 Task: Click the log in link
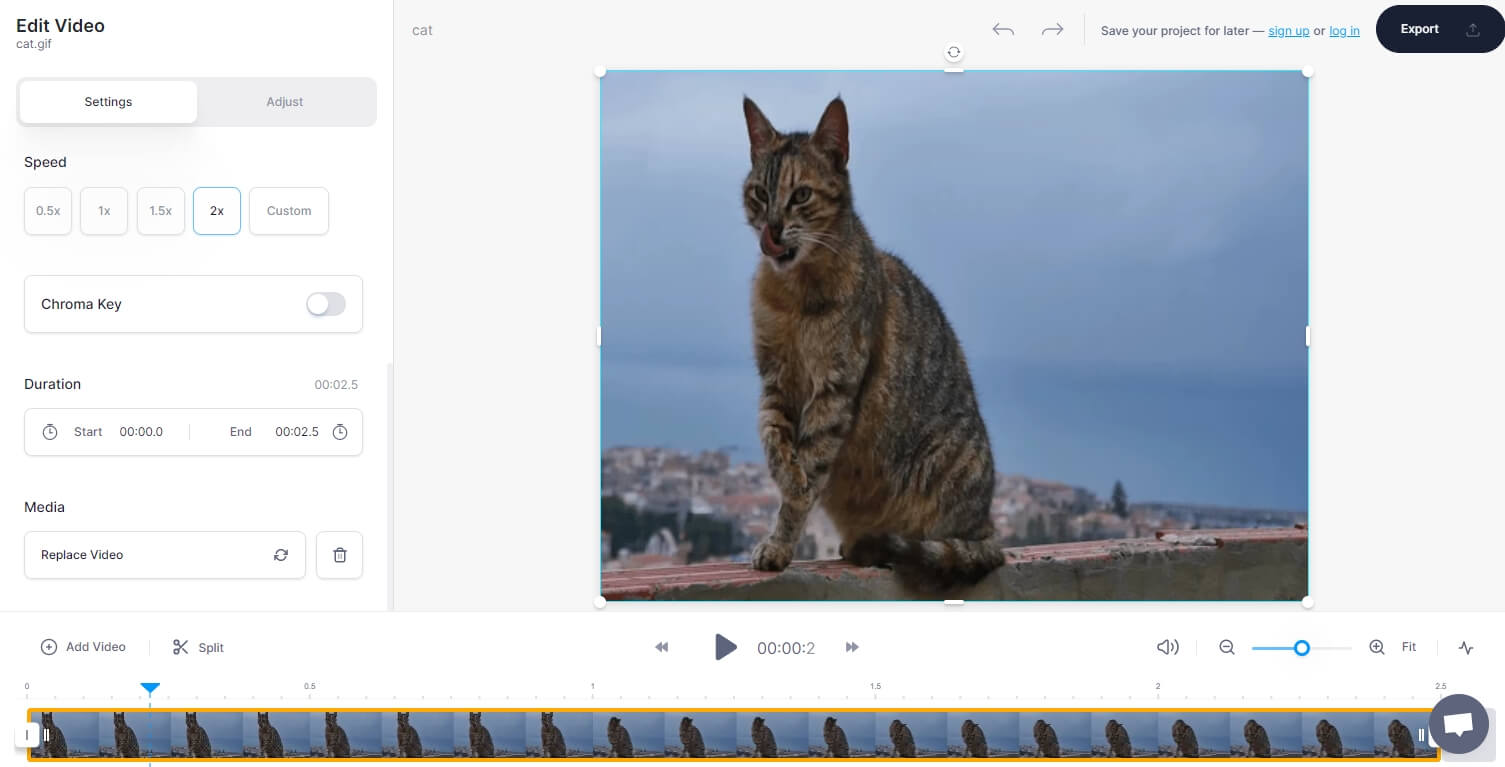coord(1344,31)
